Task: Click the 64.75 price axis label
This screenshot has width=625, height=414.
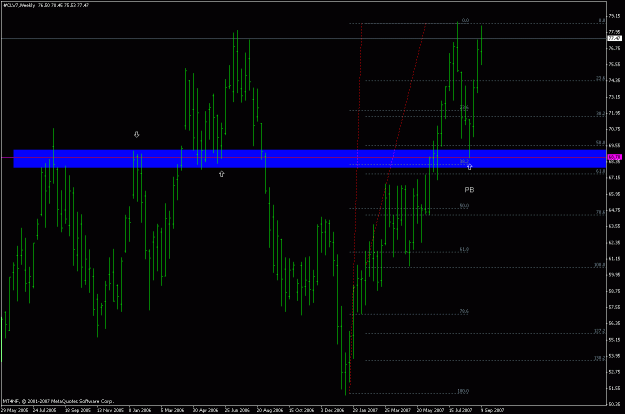Action: click(614, 210)
